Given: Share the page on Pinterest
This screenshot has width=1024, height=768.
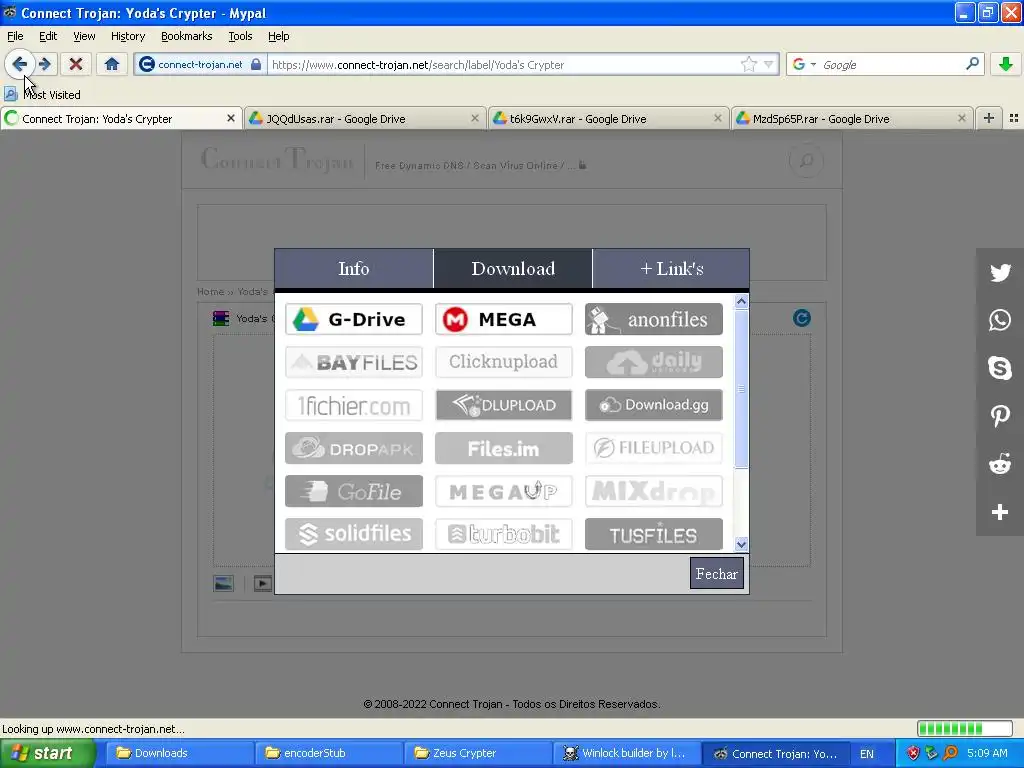Looking at the screenshot, I should [x=1000, y=415].
